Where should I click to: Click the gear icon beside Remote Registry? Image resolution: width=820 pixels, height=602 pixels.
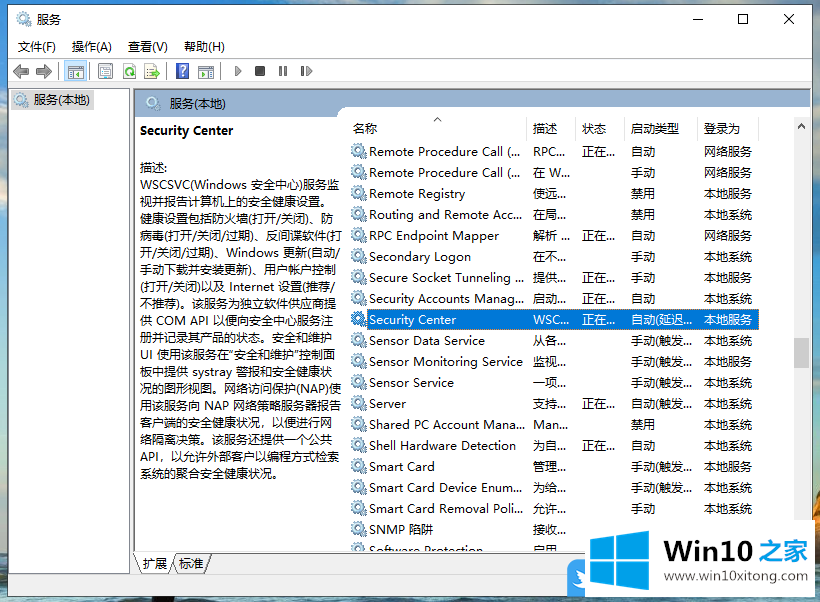click(x=358, y=193)
